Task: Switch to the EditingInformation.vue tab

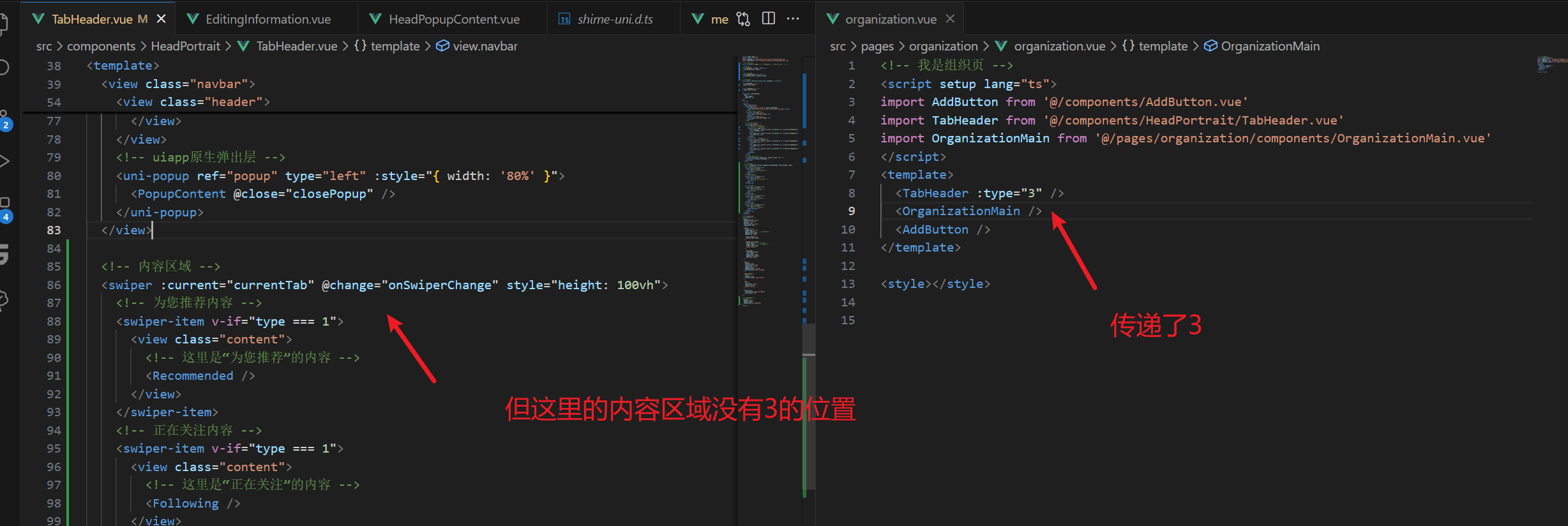Action: pos(268,19)
